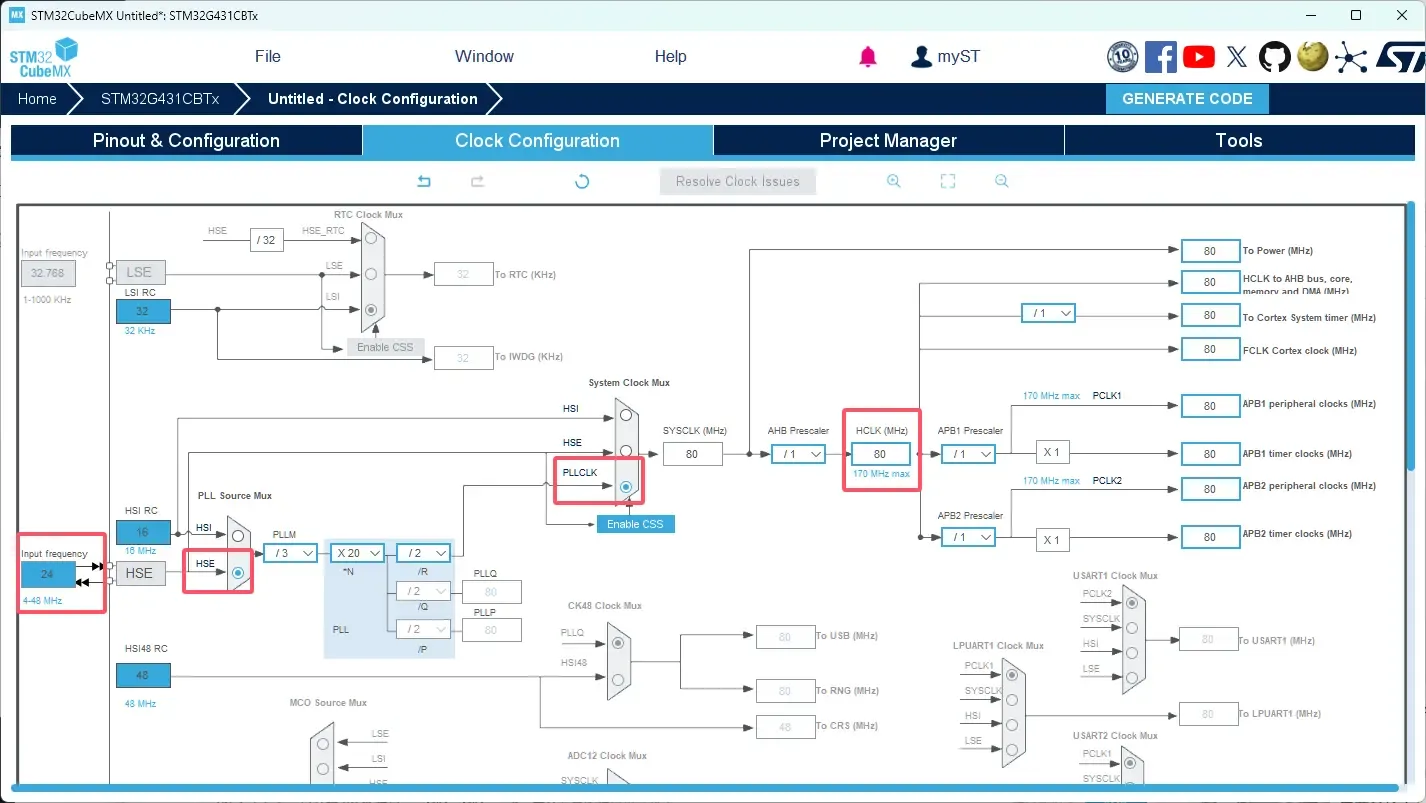
Task: Open the PLLM /3 divider dropdown
Action: (x=290, y=553)
